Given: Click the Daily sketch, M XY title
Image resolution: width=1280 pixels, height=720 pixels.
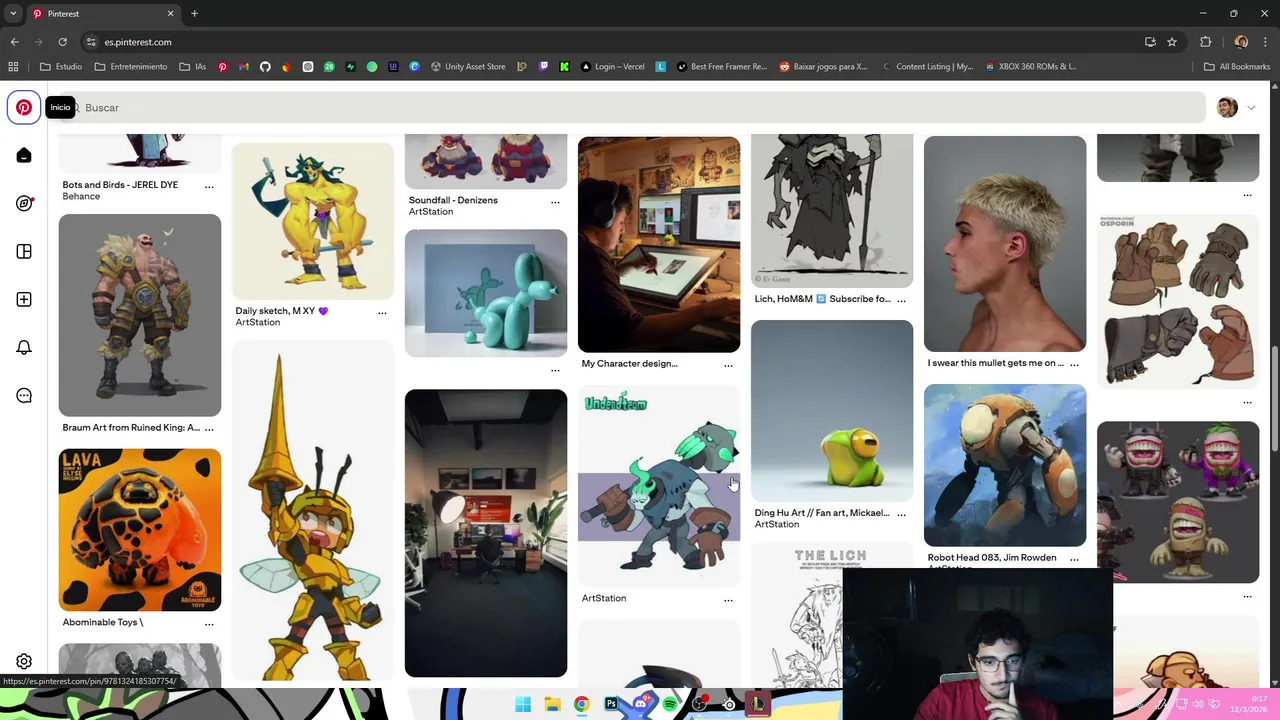Looking at the screenshot, I should [281, 311].
